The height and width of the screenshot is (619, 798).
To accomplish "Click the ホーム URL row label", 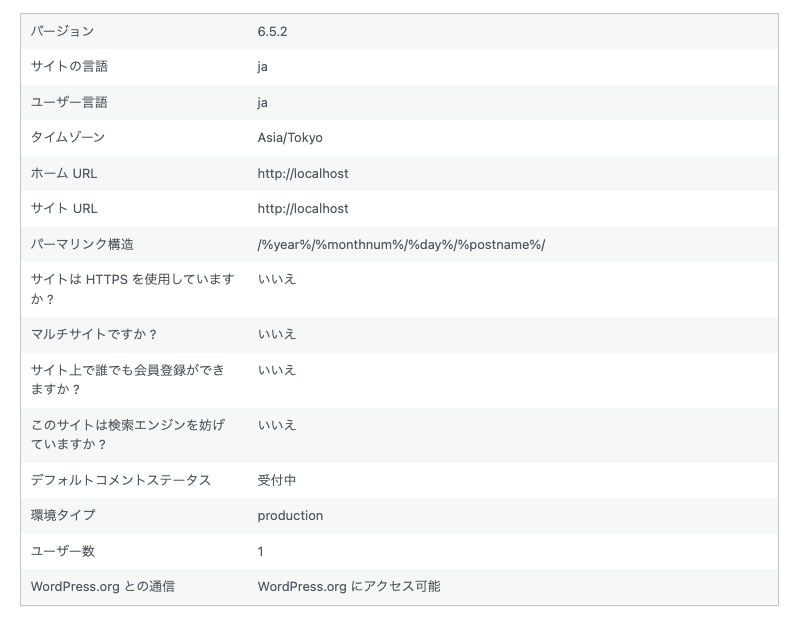I will tap(64, 174).
